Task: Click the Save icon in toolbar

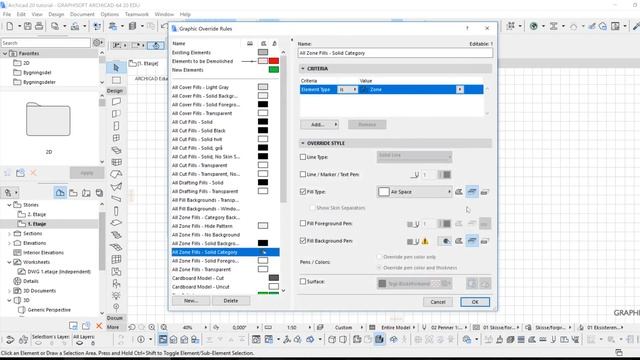Action: tap(28, 27)
